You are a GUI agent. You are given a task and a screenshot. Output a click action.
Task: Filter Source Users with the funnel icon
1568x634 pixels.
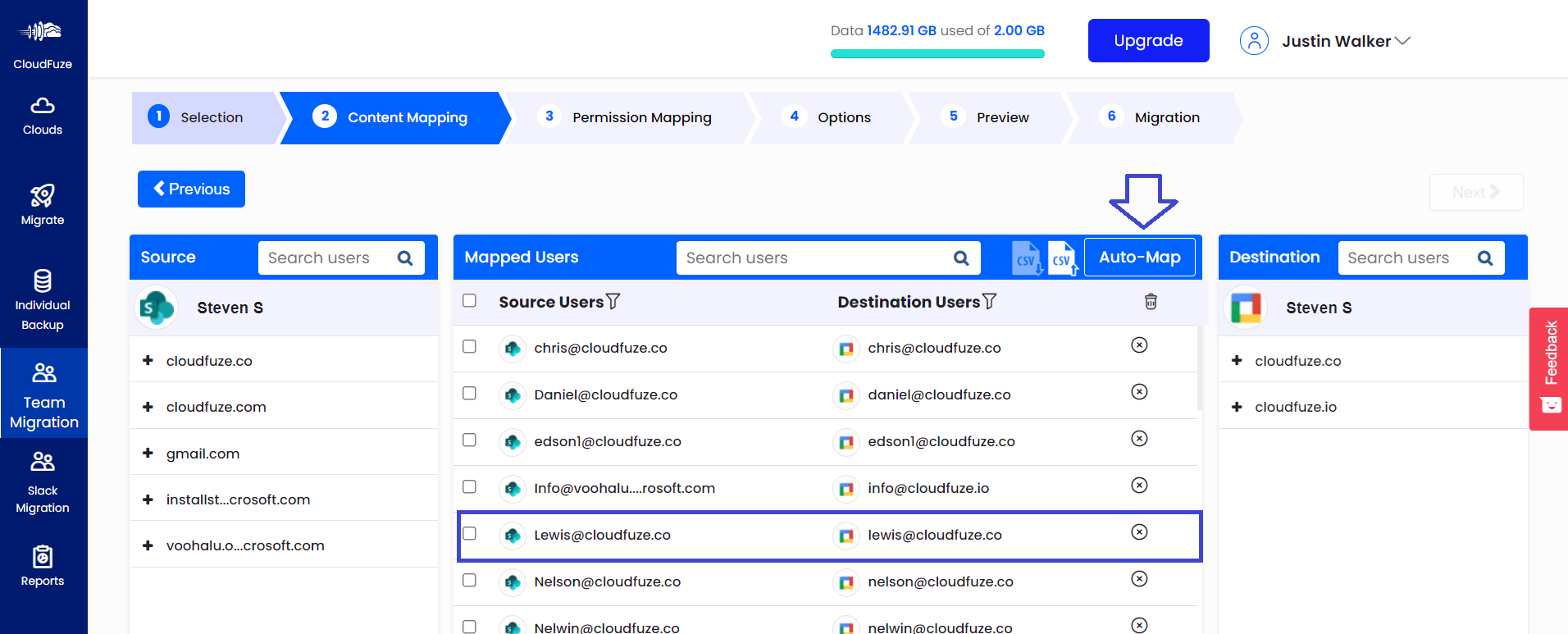click(613, 302)
